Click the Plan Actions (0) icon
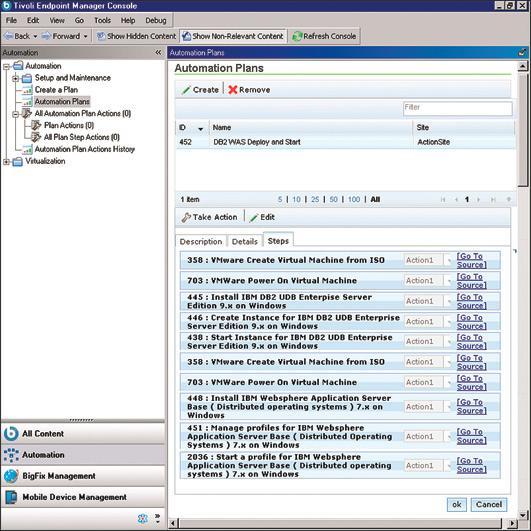This screenshot has height=531, width=531. point(36,125)
